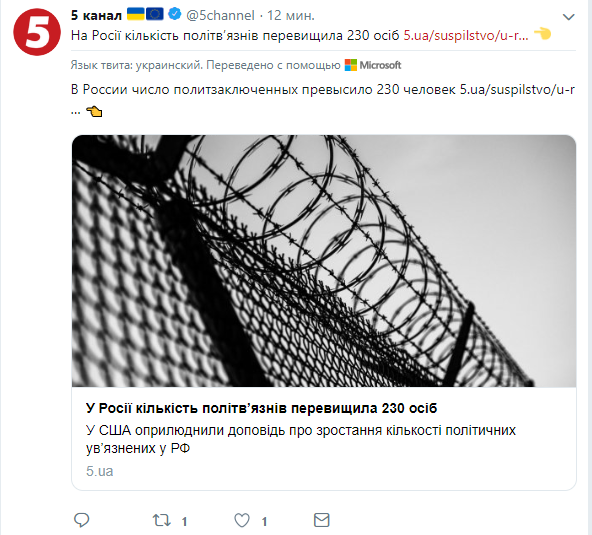Click the card headline about 230 осіб

point(261,408)
